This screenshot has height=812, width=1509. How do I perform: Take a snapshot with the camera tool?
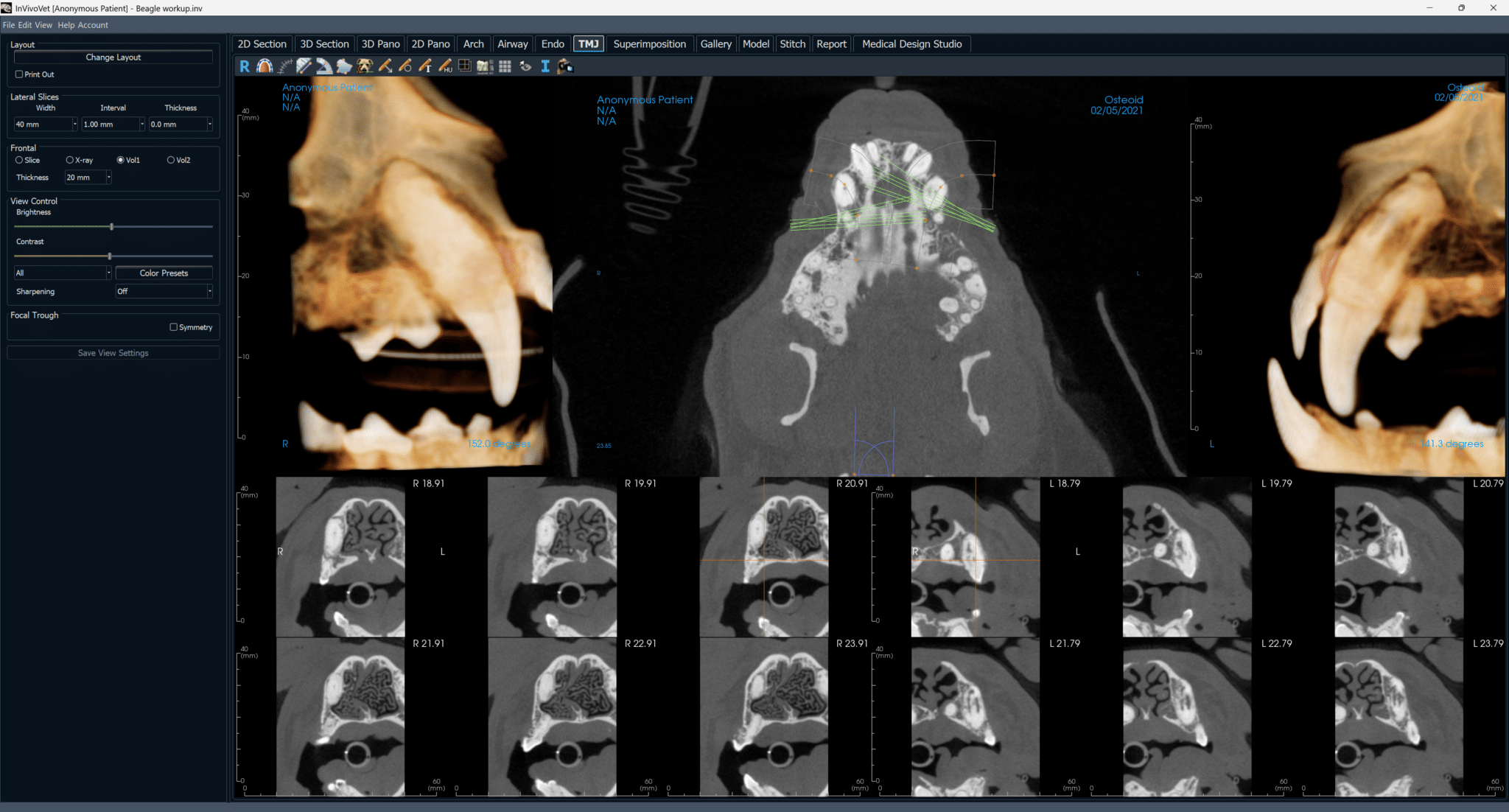click(567, 66)
